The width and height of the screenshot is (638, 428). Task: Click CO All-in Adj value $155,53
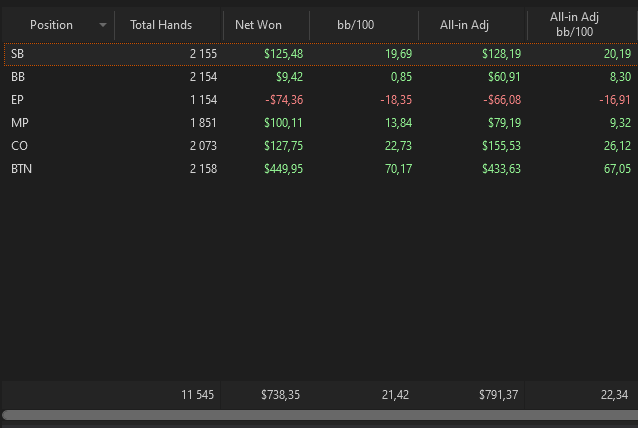tap(501, 146)
